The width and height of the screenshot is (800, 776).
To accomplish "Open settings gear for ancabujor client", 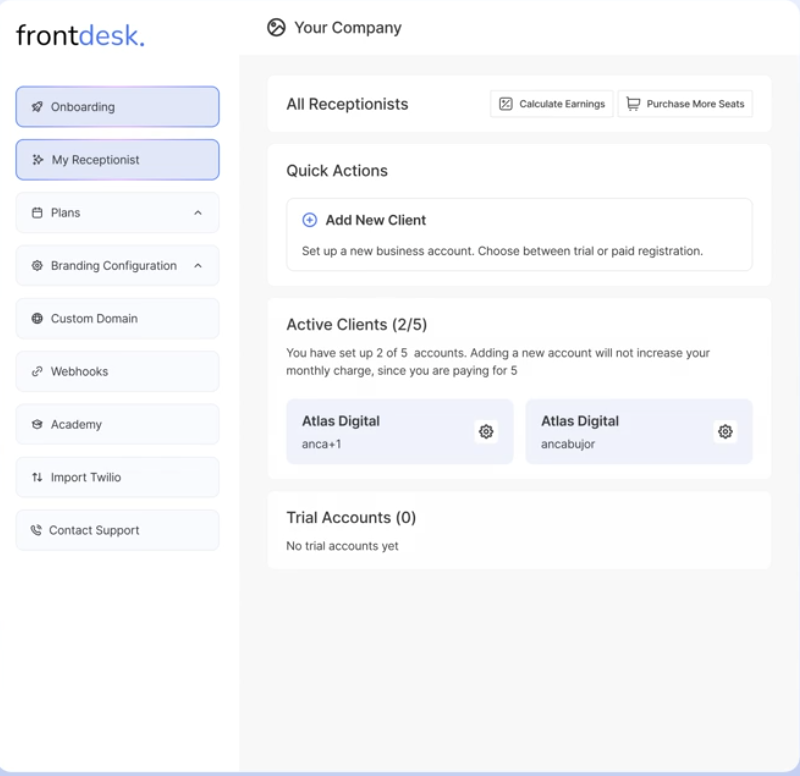I will coord(725,432).
